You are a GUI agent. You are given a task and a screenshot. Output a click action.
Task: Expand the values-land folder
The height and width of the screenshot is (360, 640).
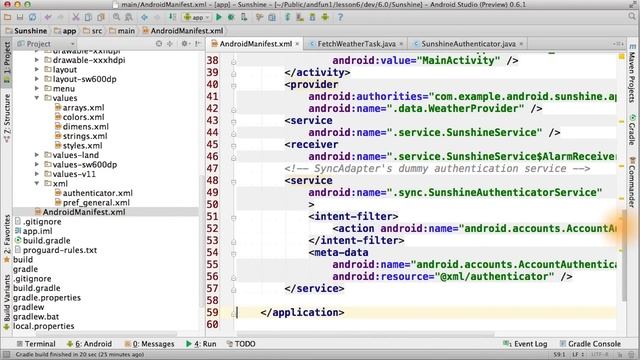[37, 155]
